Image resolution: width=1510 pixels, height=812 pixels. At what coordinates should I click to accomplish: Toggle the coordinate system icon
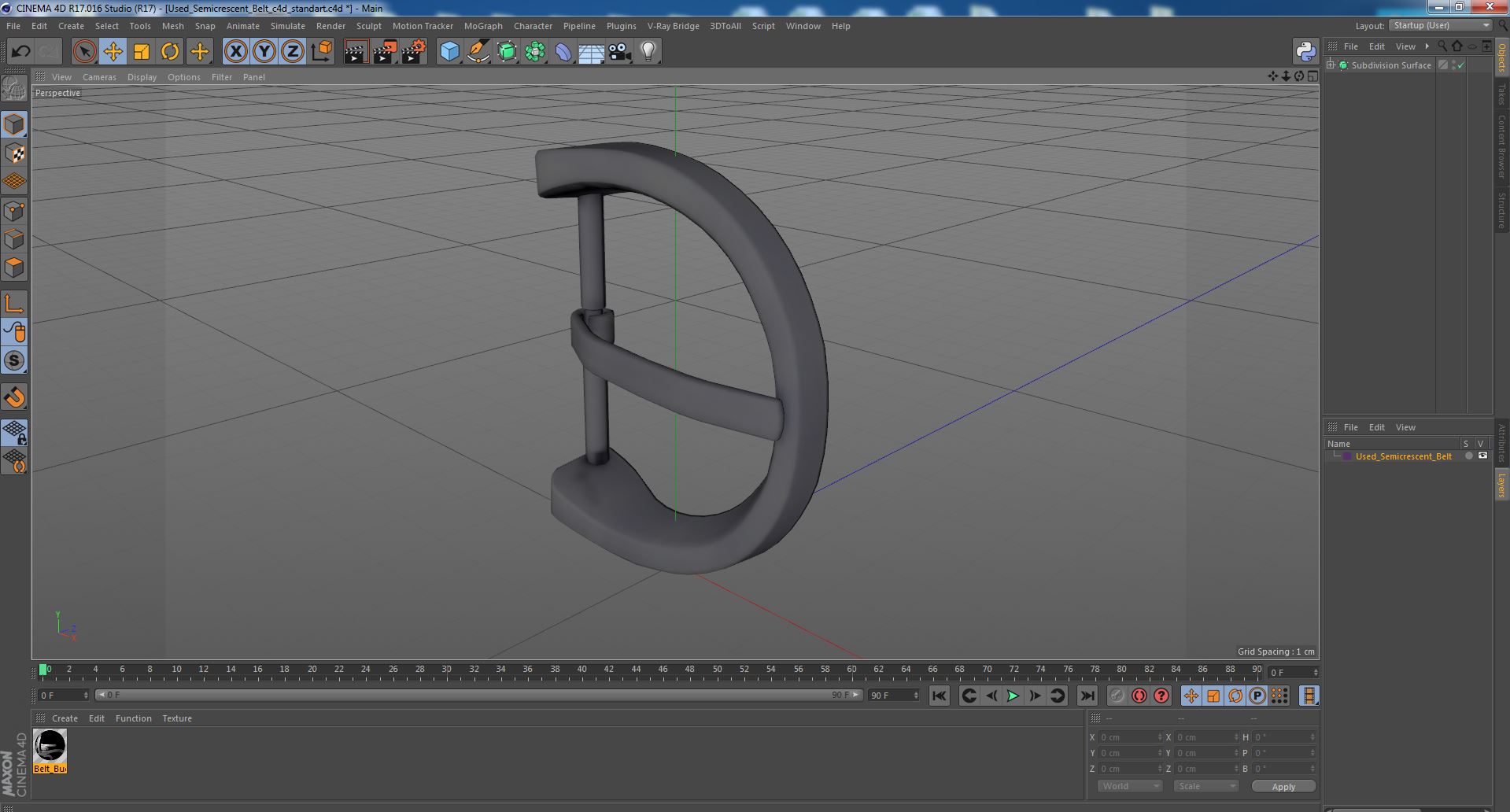[321, 52]
